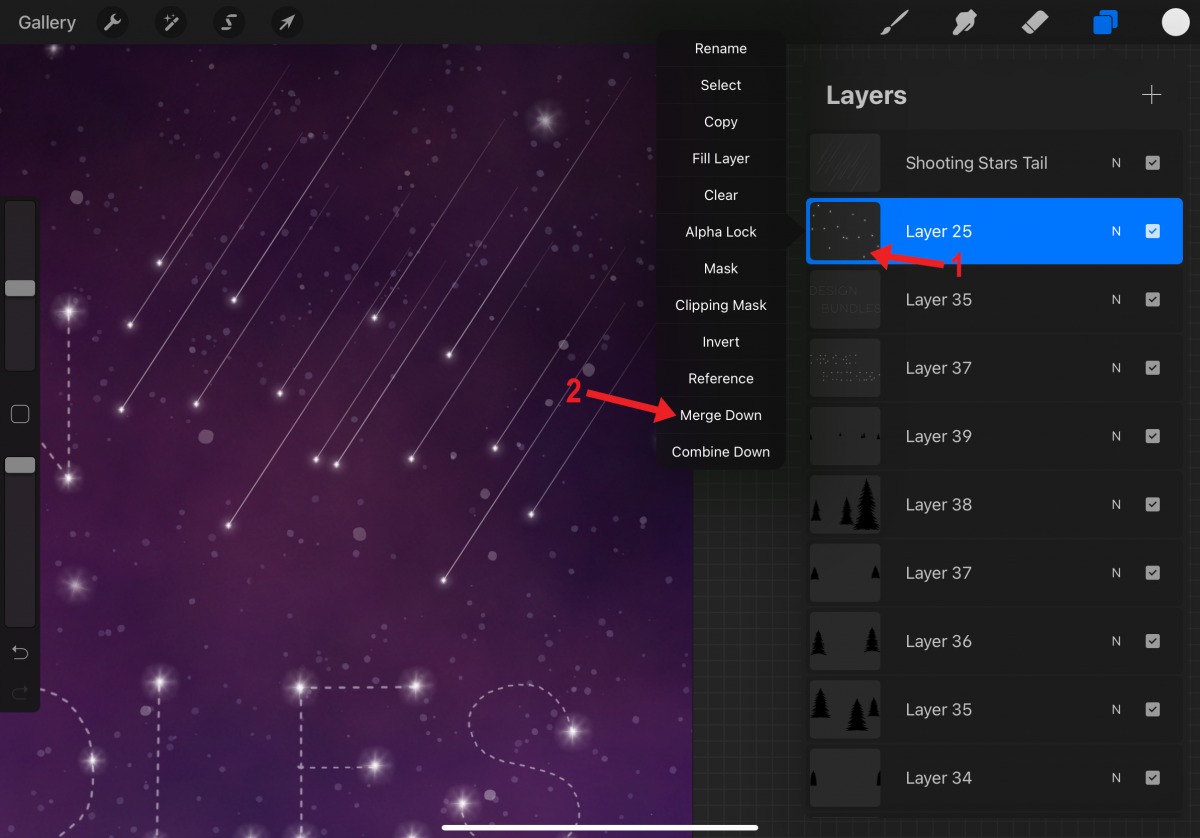The image size is (1200, 838).
Task: Open blend mode N for Layer 38
Action: (1116, 505)
